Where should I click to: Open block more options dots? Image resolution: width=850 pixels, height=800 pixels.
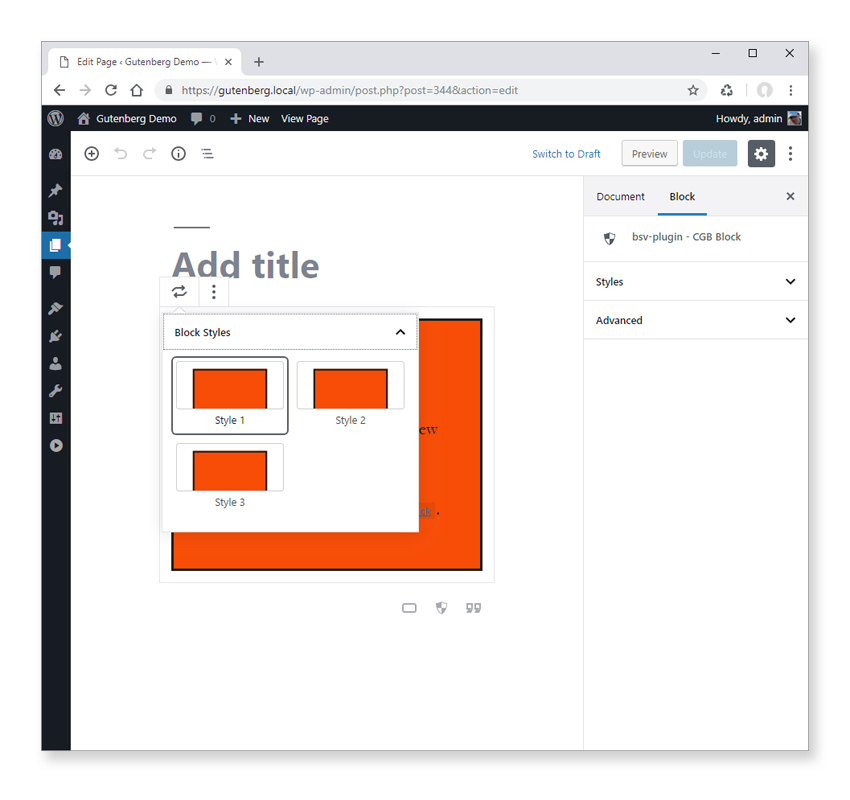tap(214, 292)
